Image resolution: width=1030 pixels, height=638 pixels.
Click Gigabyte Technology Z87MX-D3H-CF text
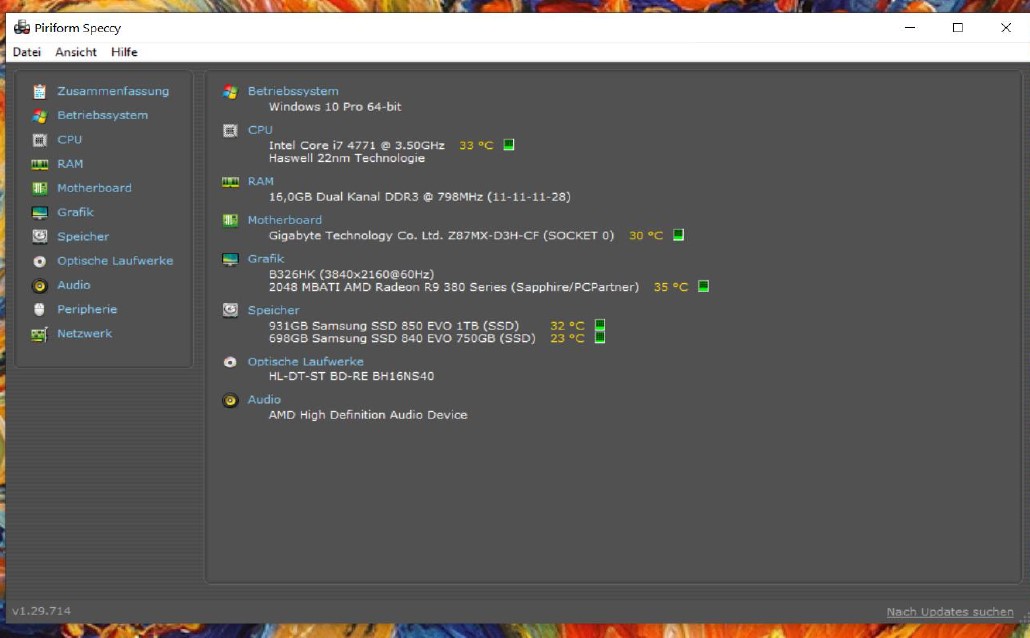point(441,235)
